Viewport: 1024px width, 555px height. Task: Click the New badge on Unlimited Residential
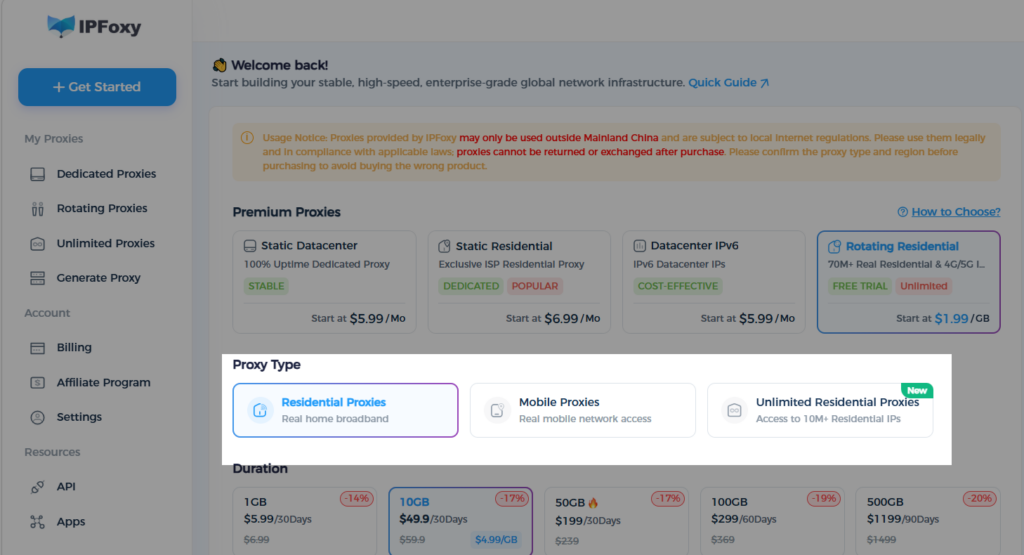tap(917, 390)
